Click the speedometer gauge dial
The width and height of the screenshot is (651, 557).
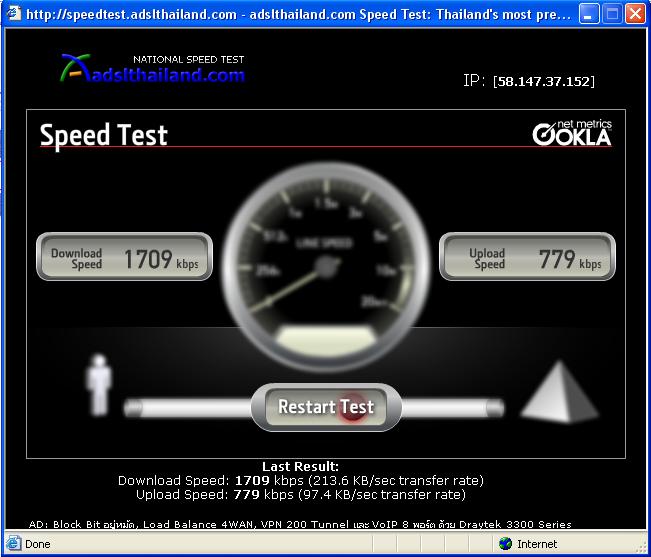tap(326, 266)
